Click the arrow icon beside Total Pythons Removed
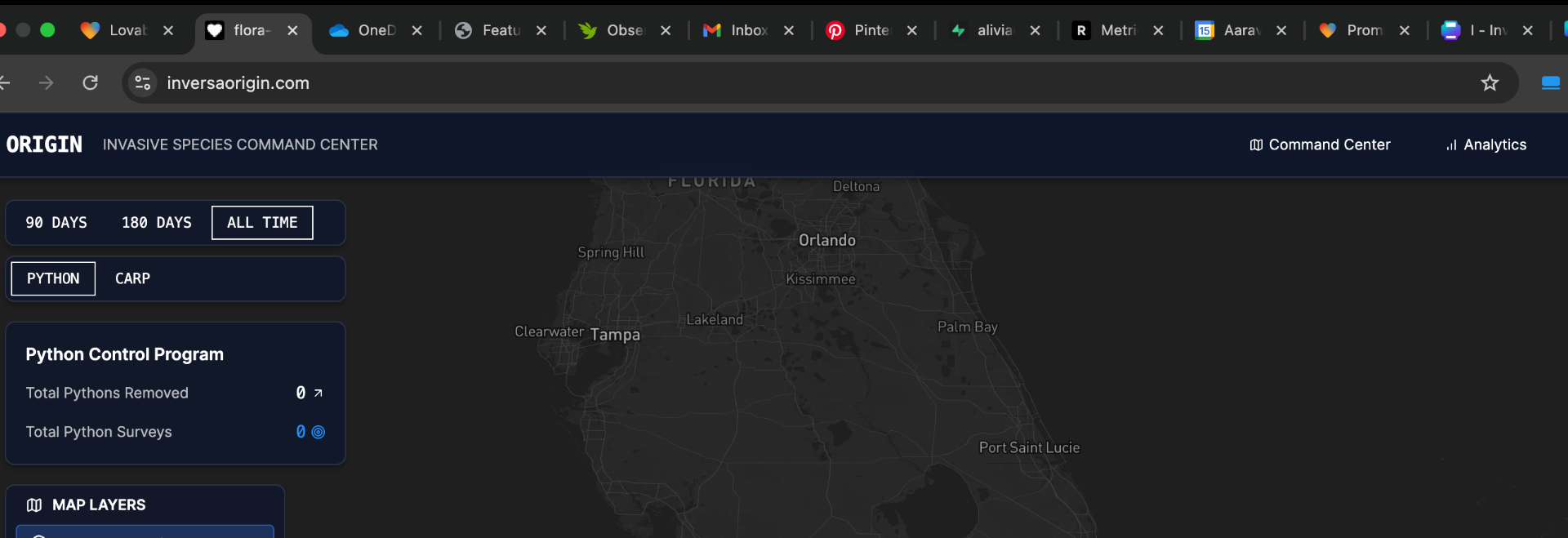This screenshot has width=1568, height=538. click(318, 393)
